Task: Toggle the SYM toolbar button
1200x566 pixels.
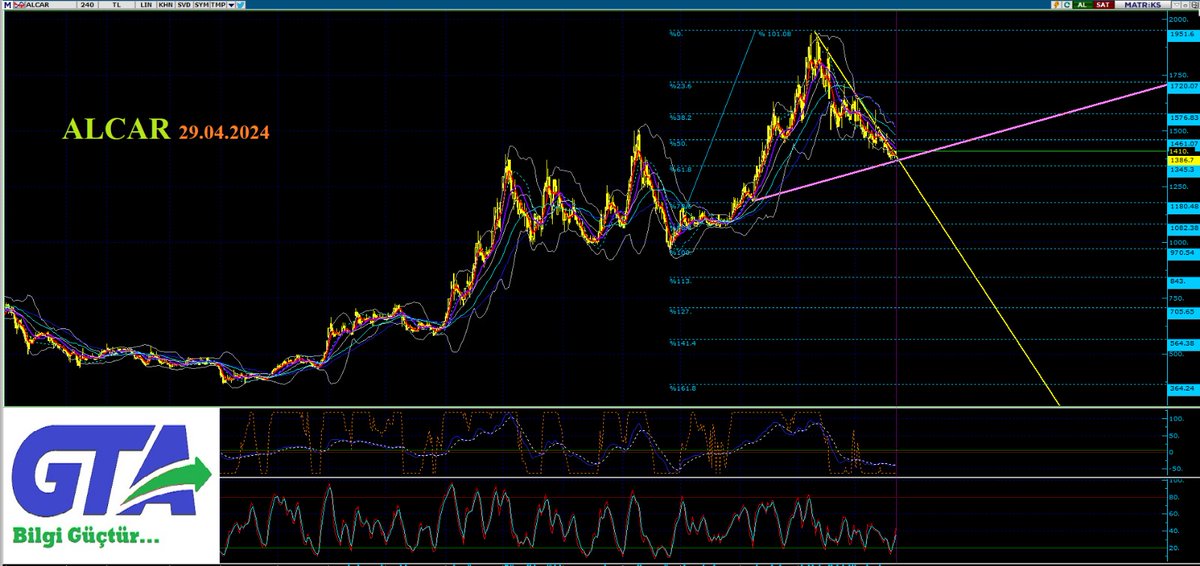Action: click(201, 5)
